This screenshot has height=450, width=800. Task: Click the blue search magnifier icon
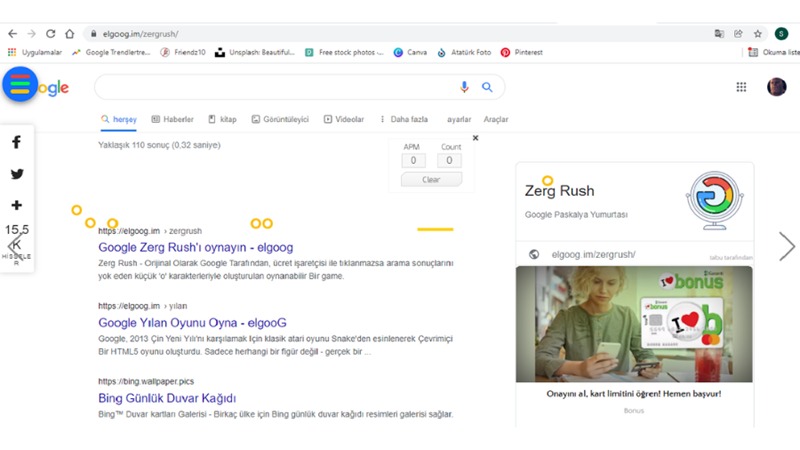[487, 88]
